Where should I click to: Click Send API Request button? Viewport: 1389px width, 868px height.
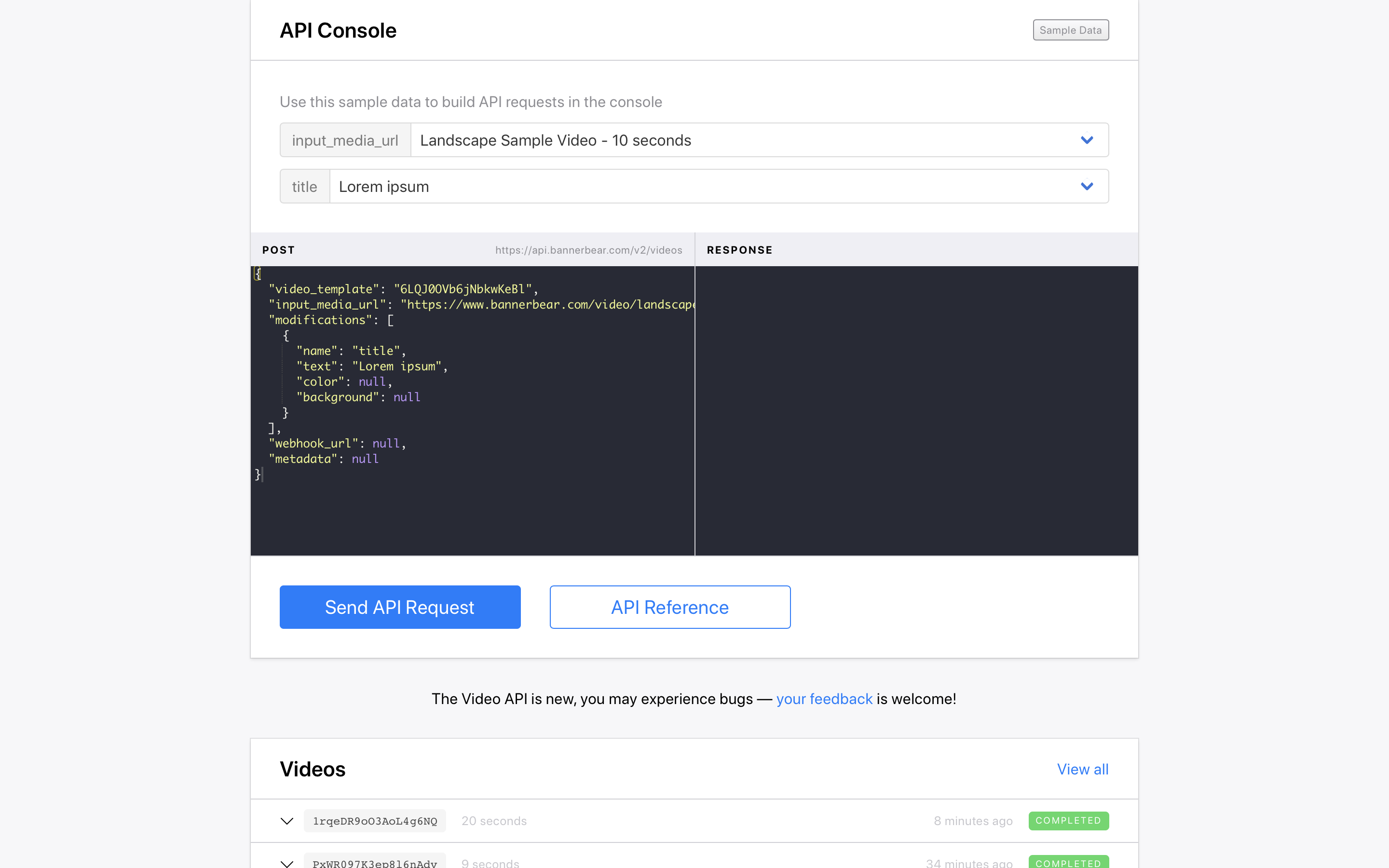[399, 607]
